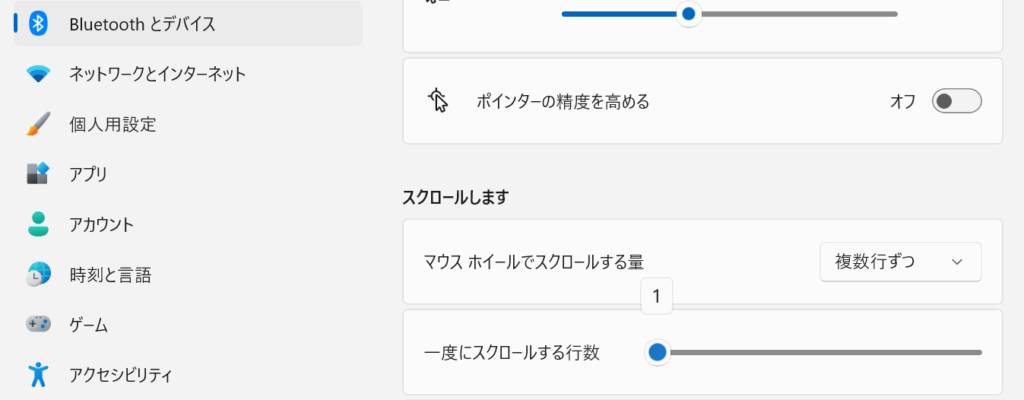
Task: Click the clock globe icon for 時刻と言語
Action: [x=38, y=274]
